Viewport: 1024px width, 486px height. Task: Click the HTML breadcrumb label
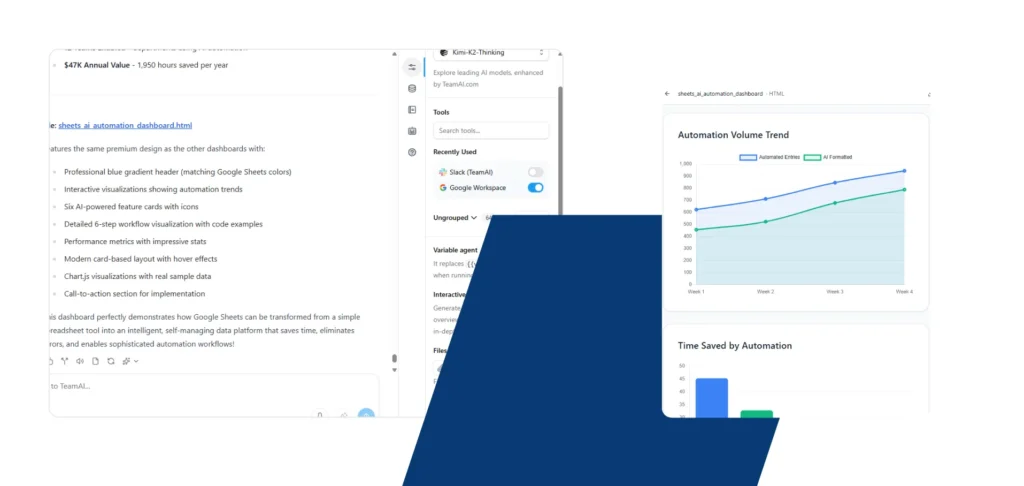pos(776,93)
